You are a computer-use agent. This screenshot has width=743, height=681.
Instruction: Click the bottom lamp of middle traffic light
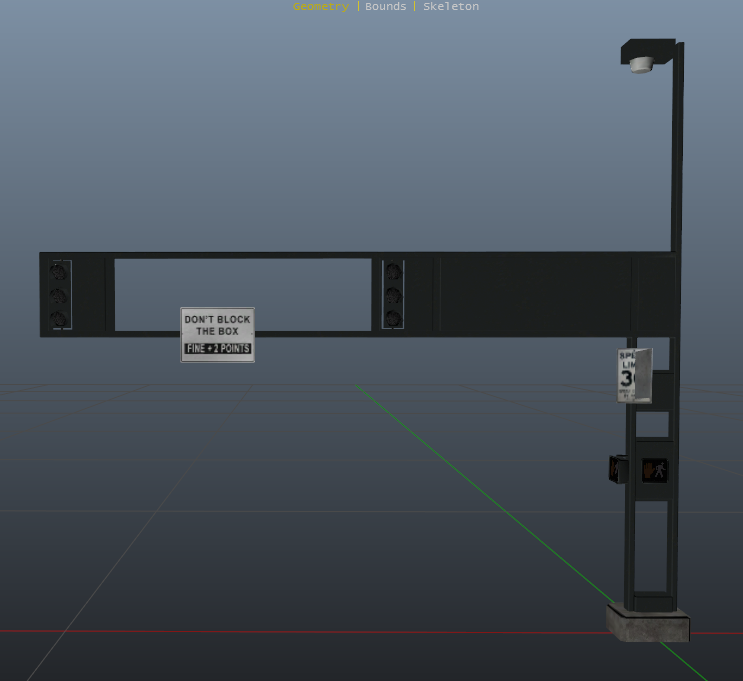pos(393,319)
